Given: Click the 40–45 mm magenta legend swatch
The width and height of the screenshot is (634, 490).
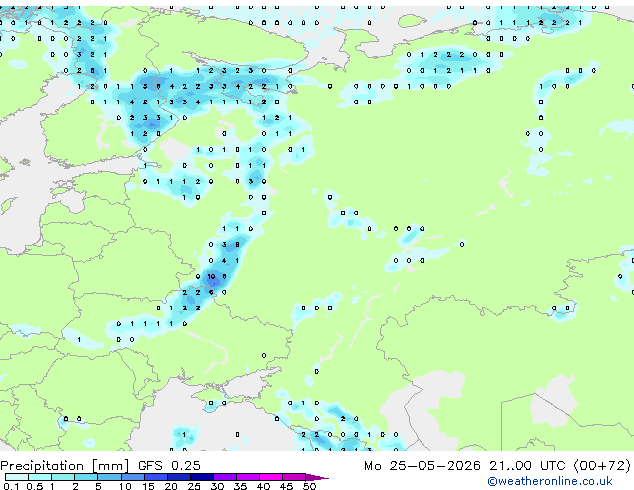Looking at the screenshot, I should coord(271,477).
